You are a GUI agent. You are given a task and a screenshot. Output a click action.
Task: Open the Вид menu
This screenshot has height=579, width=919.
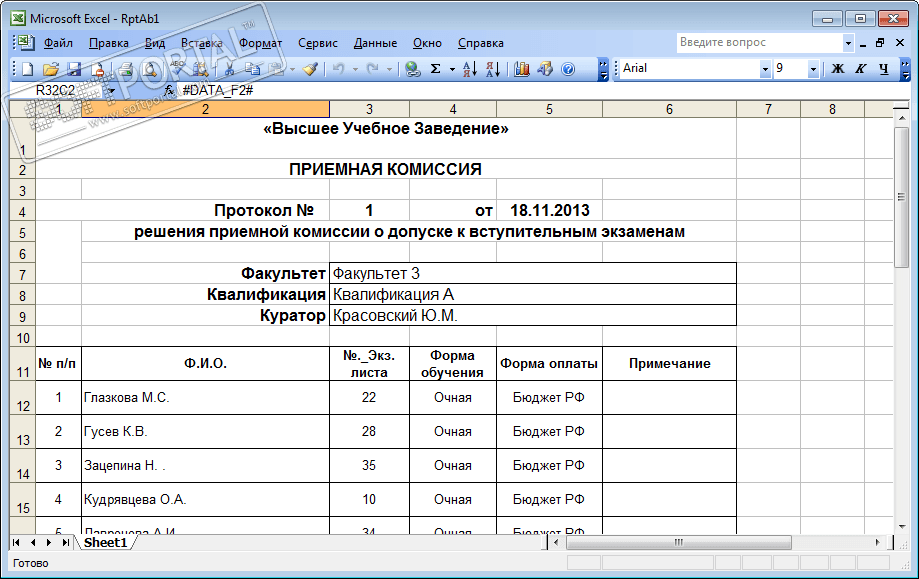(155, 43)
